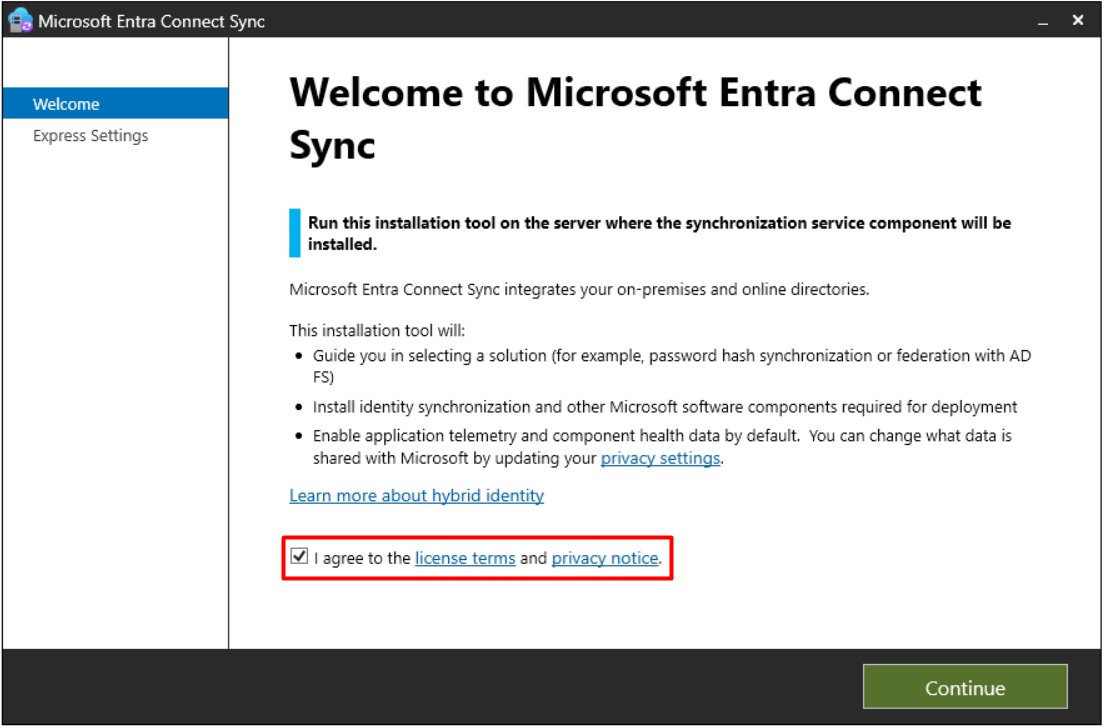This screenshot has height=728, width=1105.
Task: Click the window title 'Microsoft Entra Connect Sync'
Action: coord(152,21)
